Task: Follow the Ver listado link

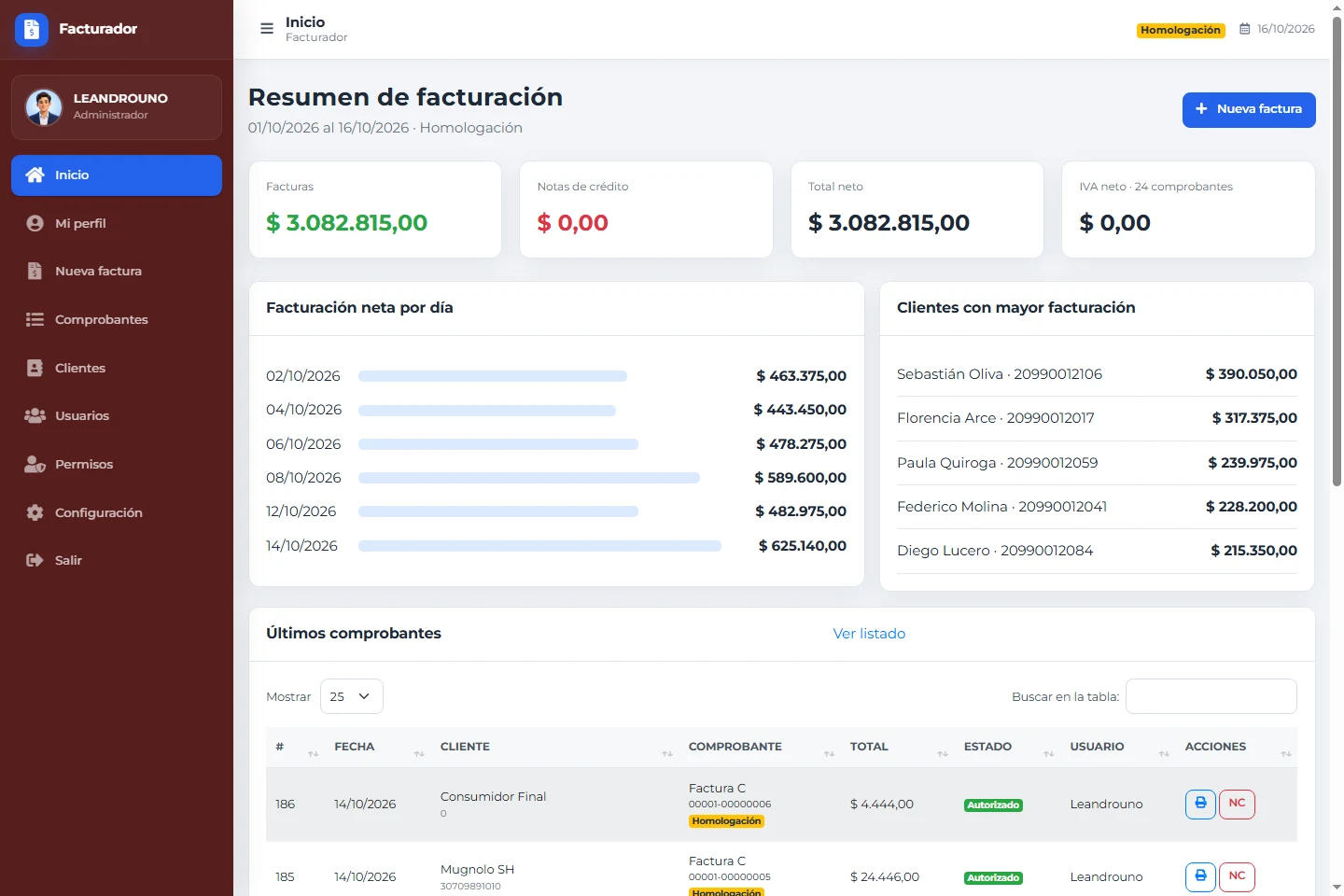Action: coord(869,634)
